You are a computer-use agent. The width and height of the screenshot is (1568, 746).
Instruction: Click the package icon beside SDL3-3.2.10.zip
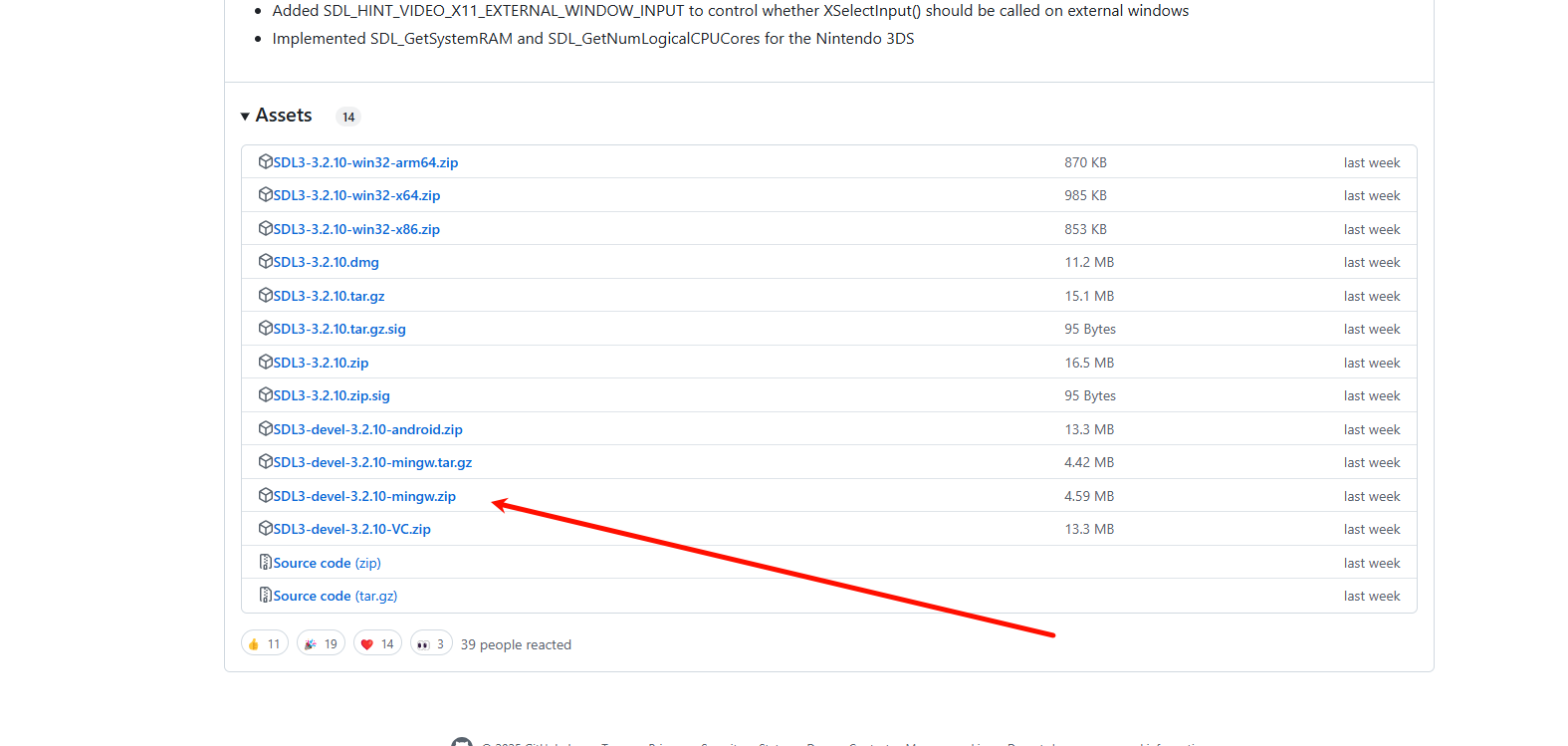pyautogui.click(x=266, y=362)
